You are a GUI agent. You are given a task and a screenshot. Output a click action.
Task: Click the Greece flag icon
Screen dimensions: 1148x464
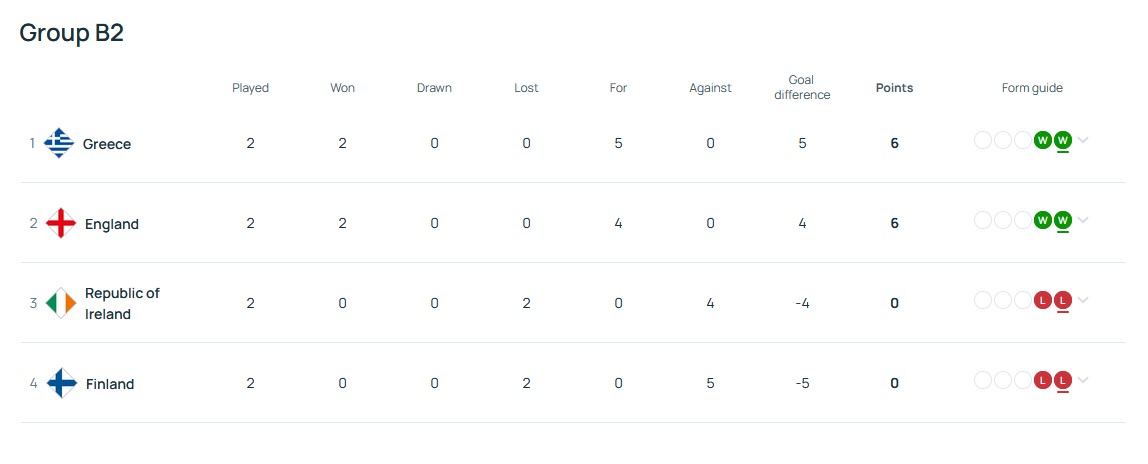click(x=59, y=143)
